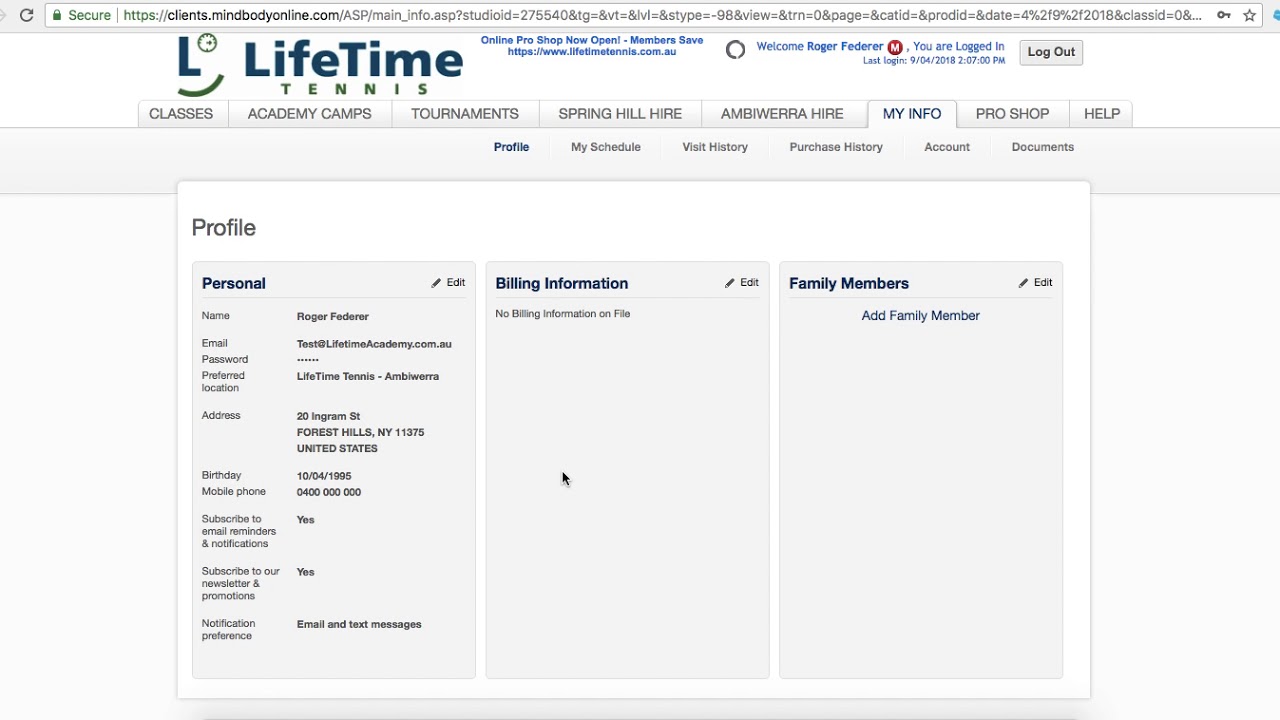
Task: Click the loading circle icon beside Welcome
Action: click(x=735, y=50)
